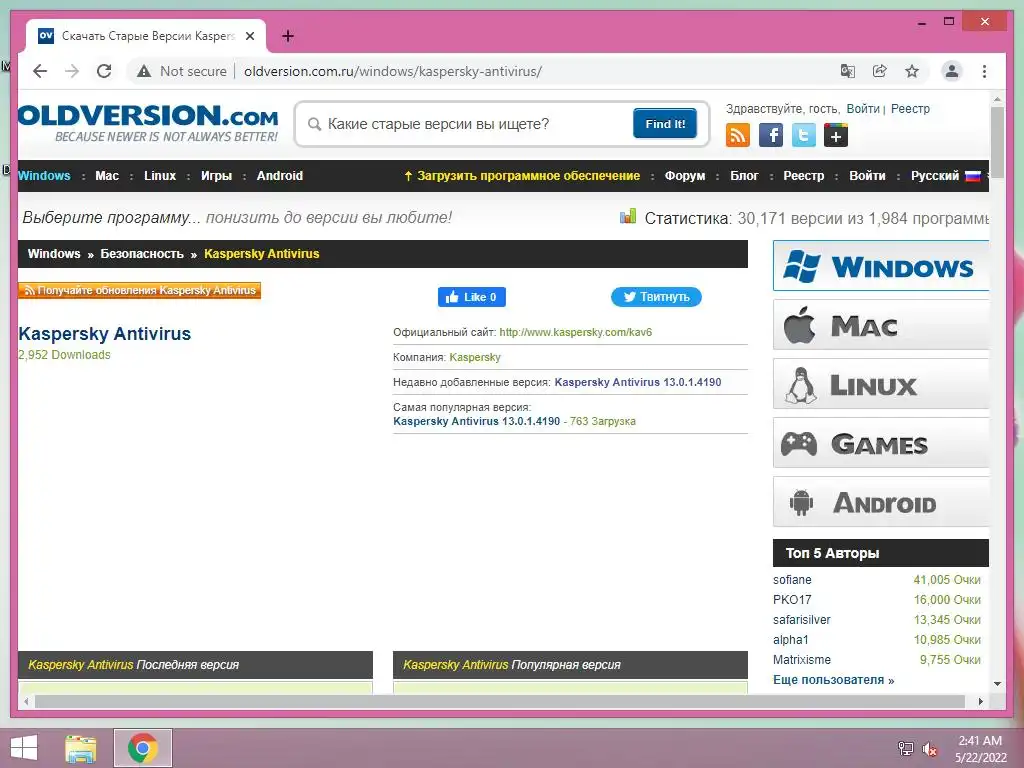This screenshot has width=1024, height=768.
Task: Open the Facebook icon in header
Action: 771,135
